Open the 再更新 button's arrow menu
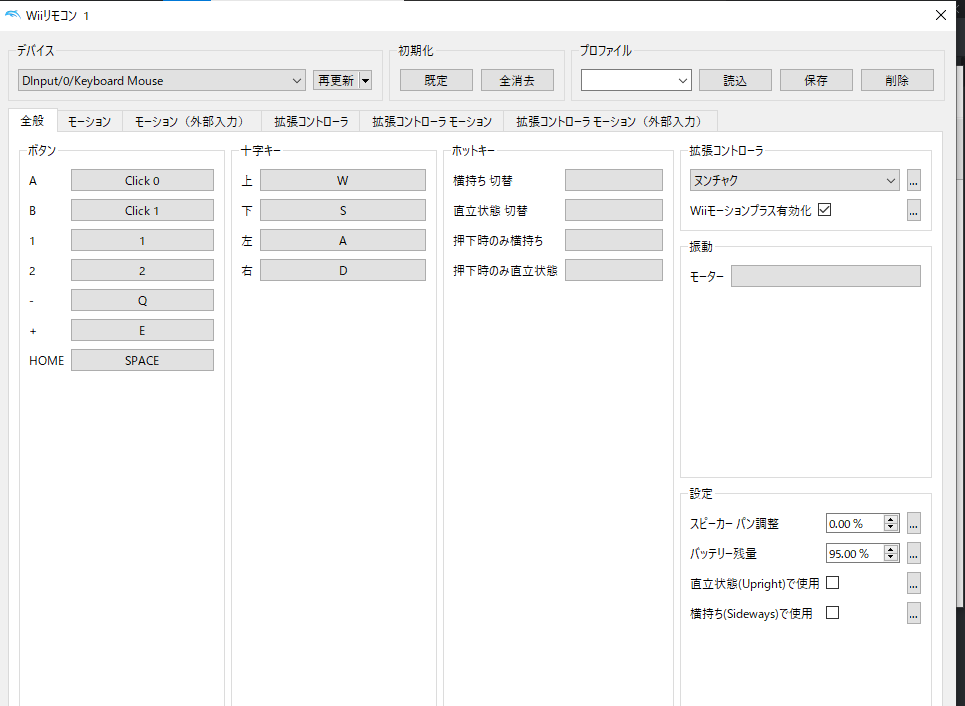Screen dimensions: 965x706 pyautogui.click(x=366, y=81)
